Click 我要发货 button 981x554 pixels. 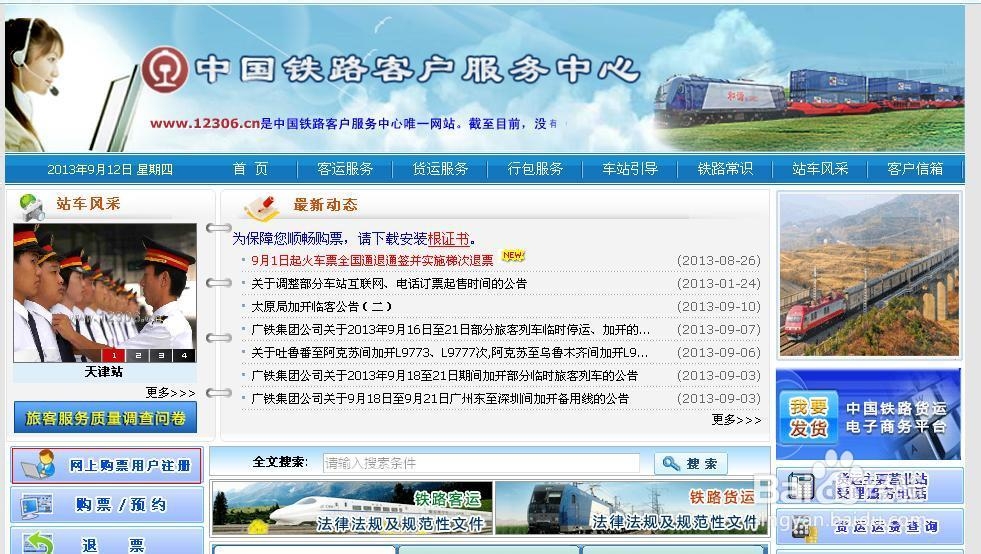808,418
